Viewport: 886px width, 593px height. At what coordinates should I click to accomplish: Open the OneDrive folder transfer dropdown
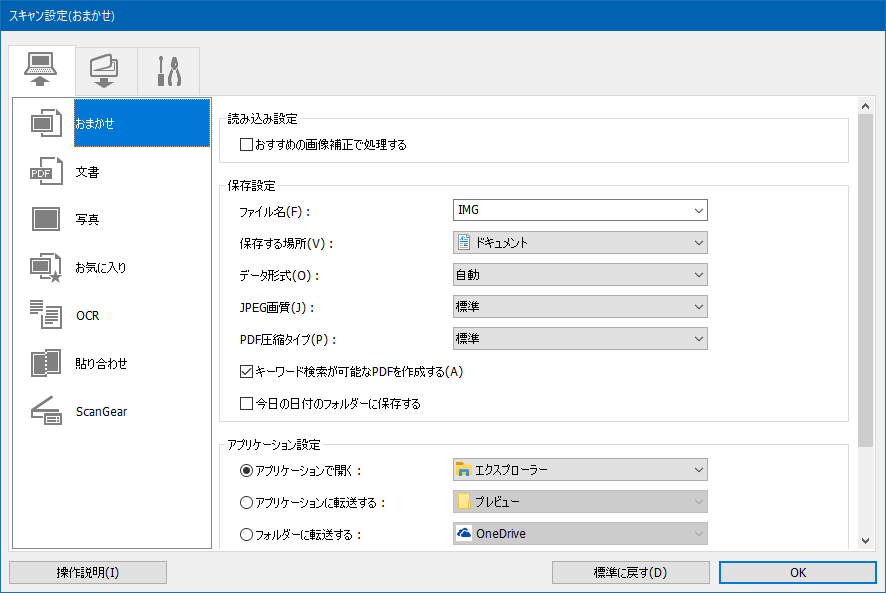coord(580,534)
